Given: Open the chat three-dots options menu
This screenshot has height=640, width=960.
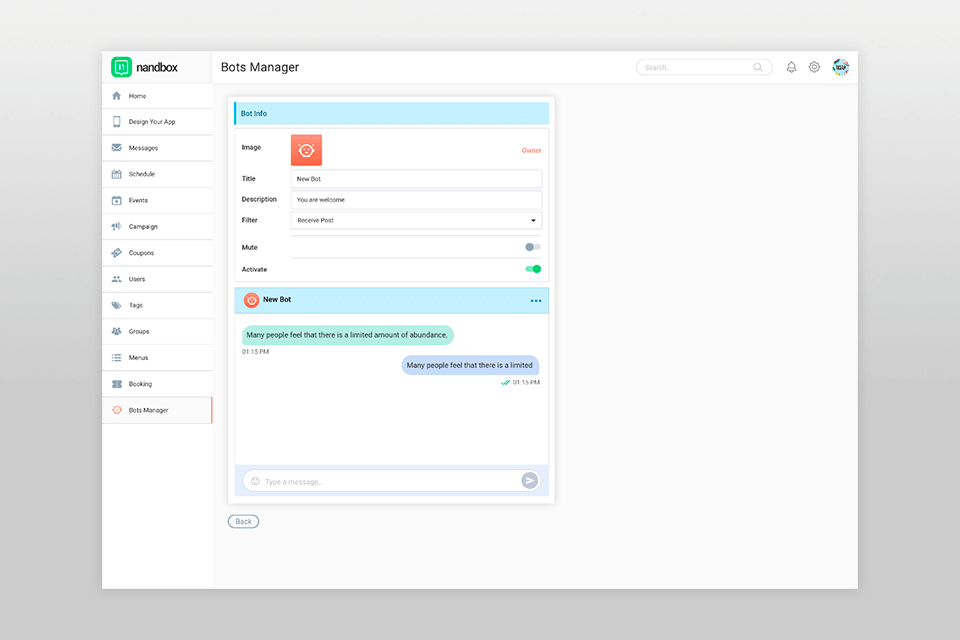Looking at the screenshot, I should tap(536, 301).
